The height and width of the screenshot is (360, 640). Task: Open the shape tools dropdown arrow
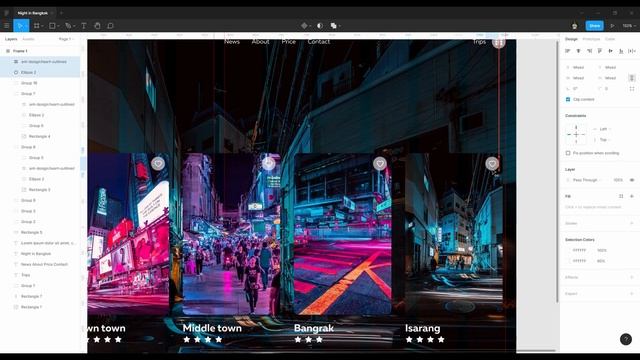tap(58, 26)
